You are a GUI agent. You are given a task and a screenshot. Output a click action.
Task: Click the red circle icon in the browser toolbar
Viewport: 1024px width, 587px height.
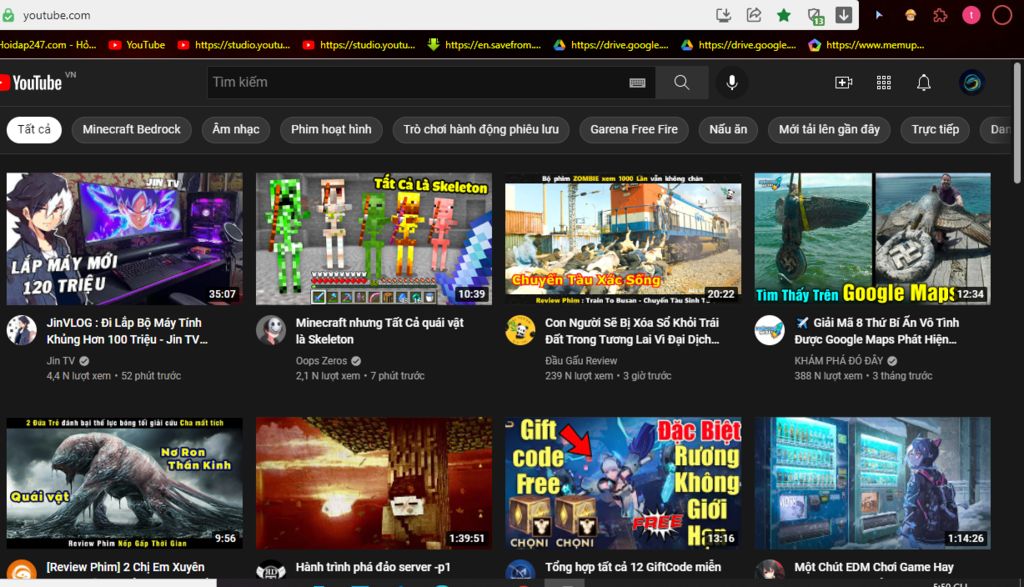pyautogui.click(x=1002, y=15)
